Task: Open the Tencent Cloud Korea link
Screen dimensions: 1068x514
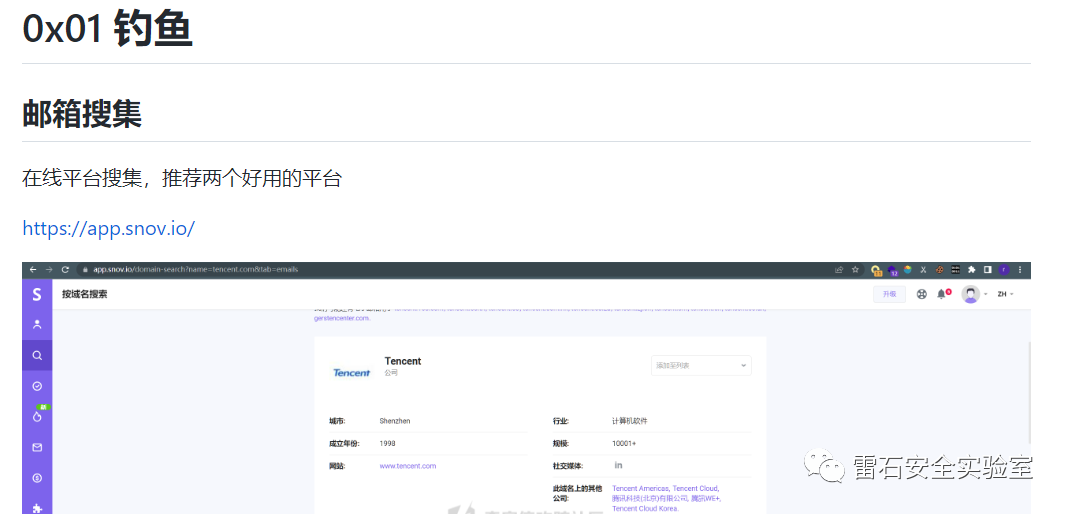Action: pos(645,509)
